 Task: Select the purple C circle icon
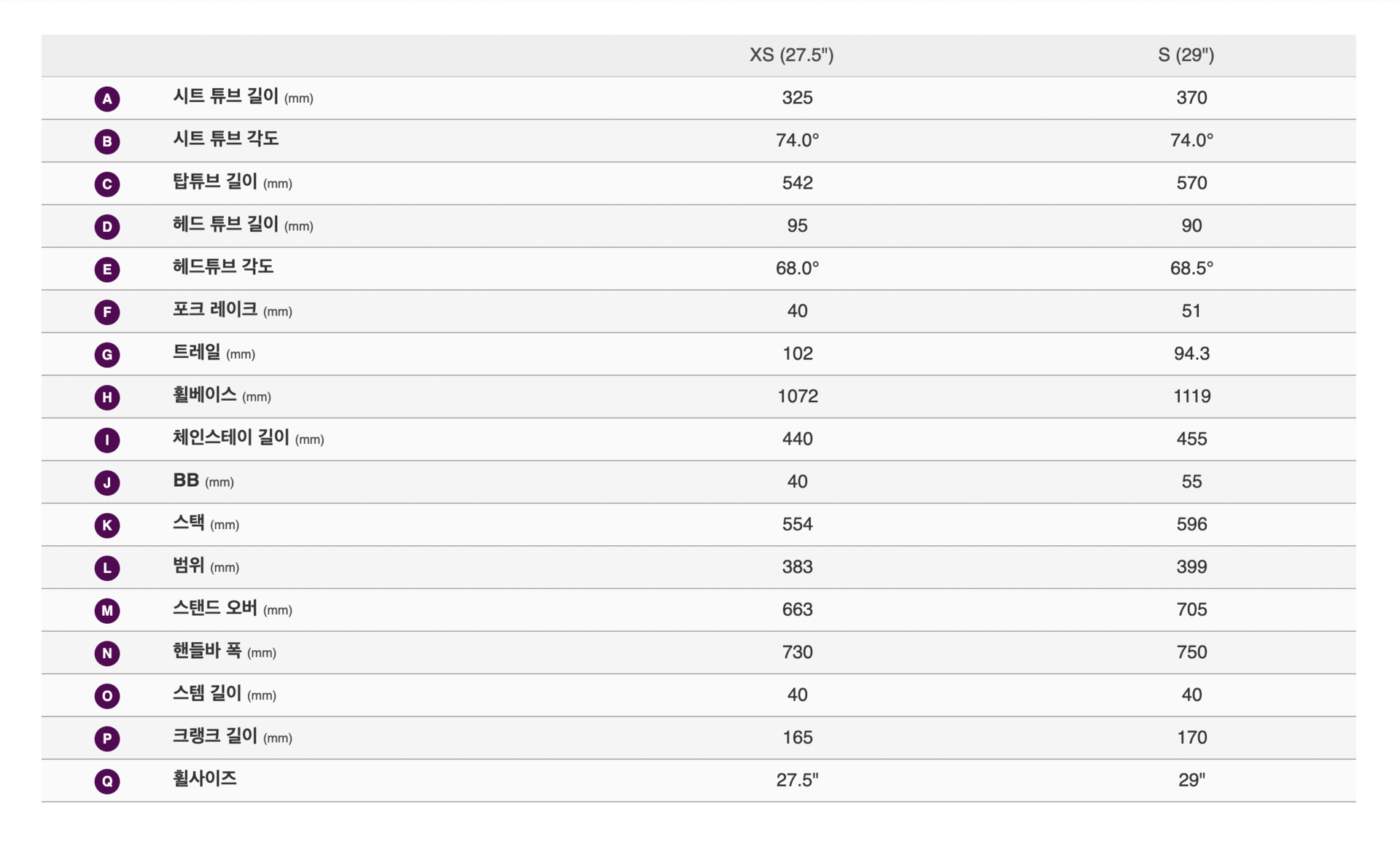[107, 184]
